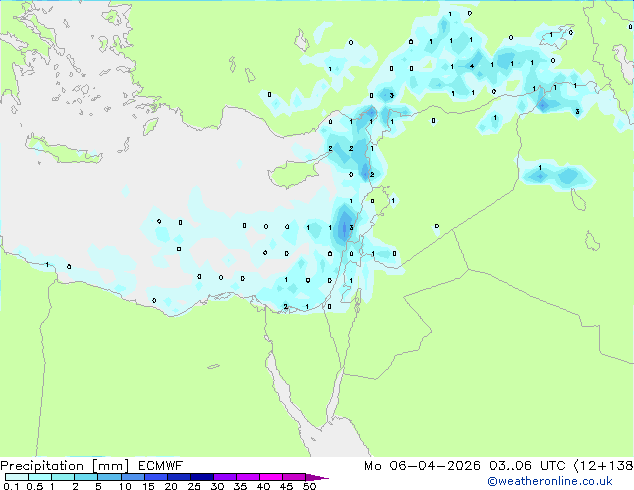Click the 5–10 mm legend color swatch
Viewport: 634px width, 490px height.
click(x=109, y=477)
